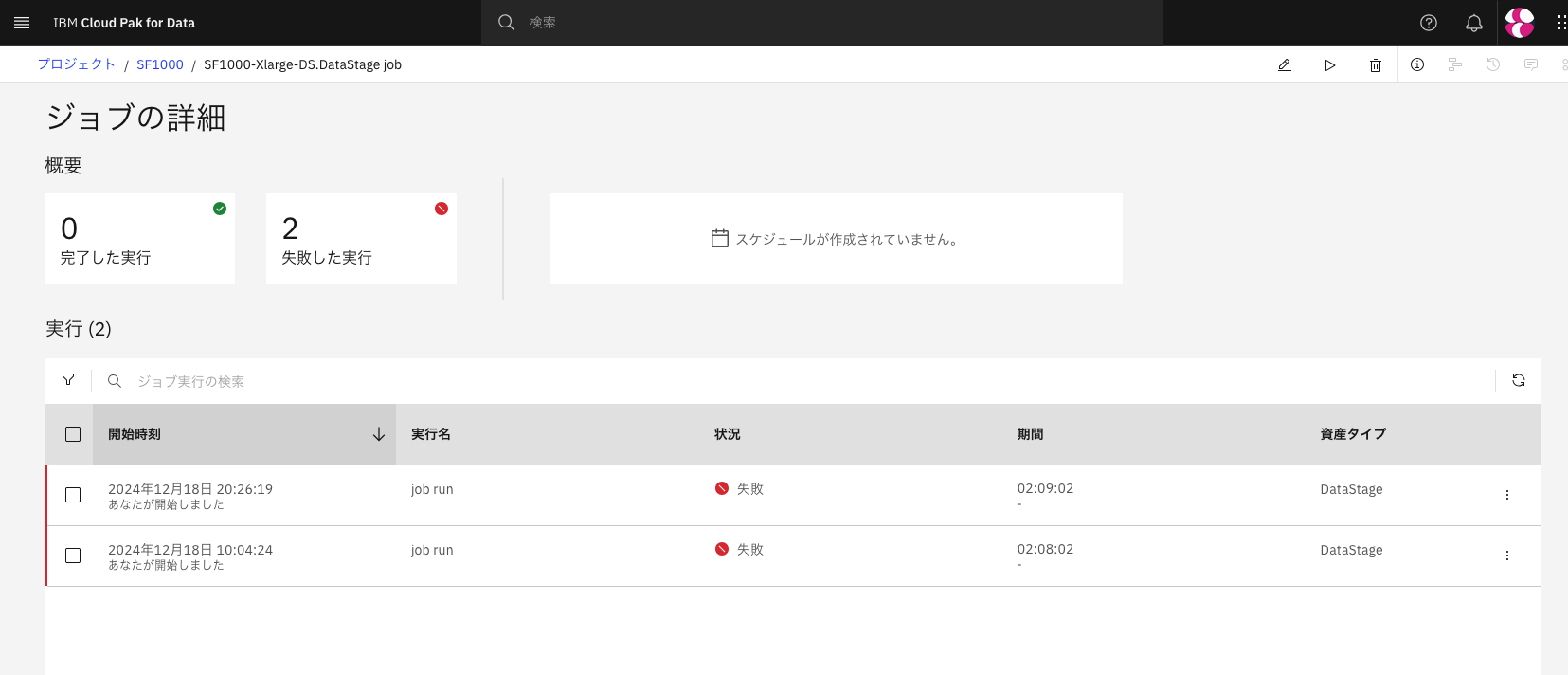Sort by the 実行名 column header
1568x675 pixels.
[x=431, y=434]
